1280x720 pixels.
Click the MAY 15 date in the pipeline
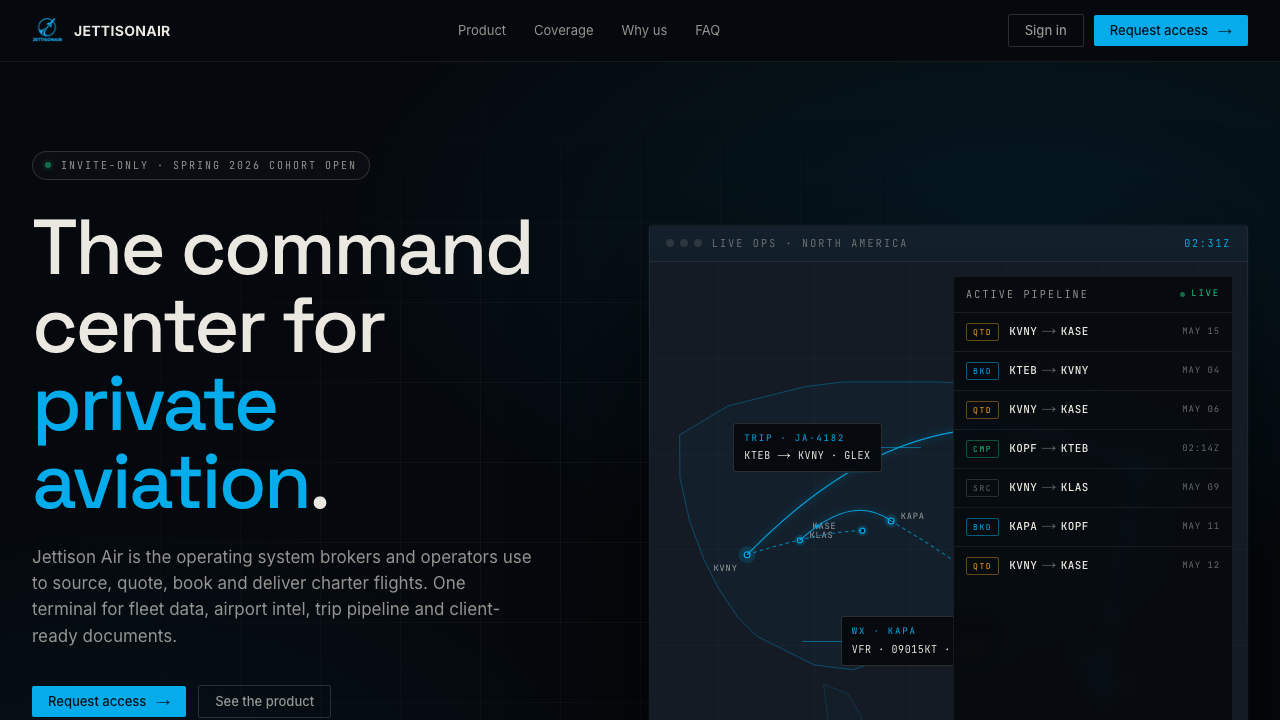[1201, 332]
